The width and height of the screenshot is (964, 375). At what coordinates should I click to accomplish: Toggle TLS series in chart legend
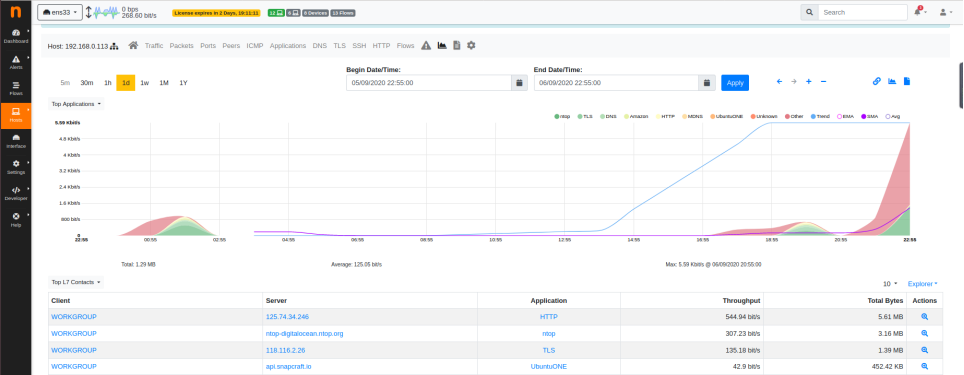pyautogui.click(x=585, y=116)
